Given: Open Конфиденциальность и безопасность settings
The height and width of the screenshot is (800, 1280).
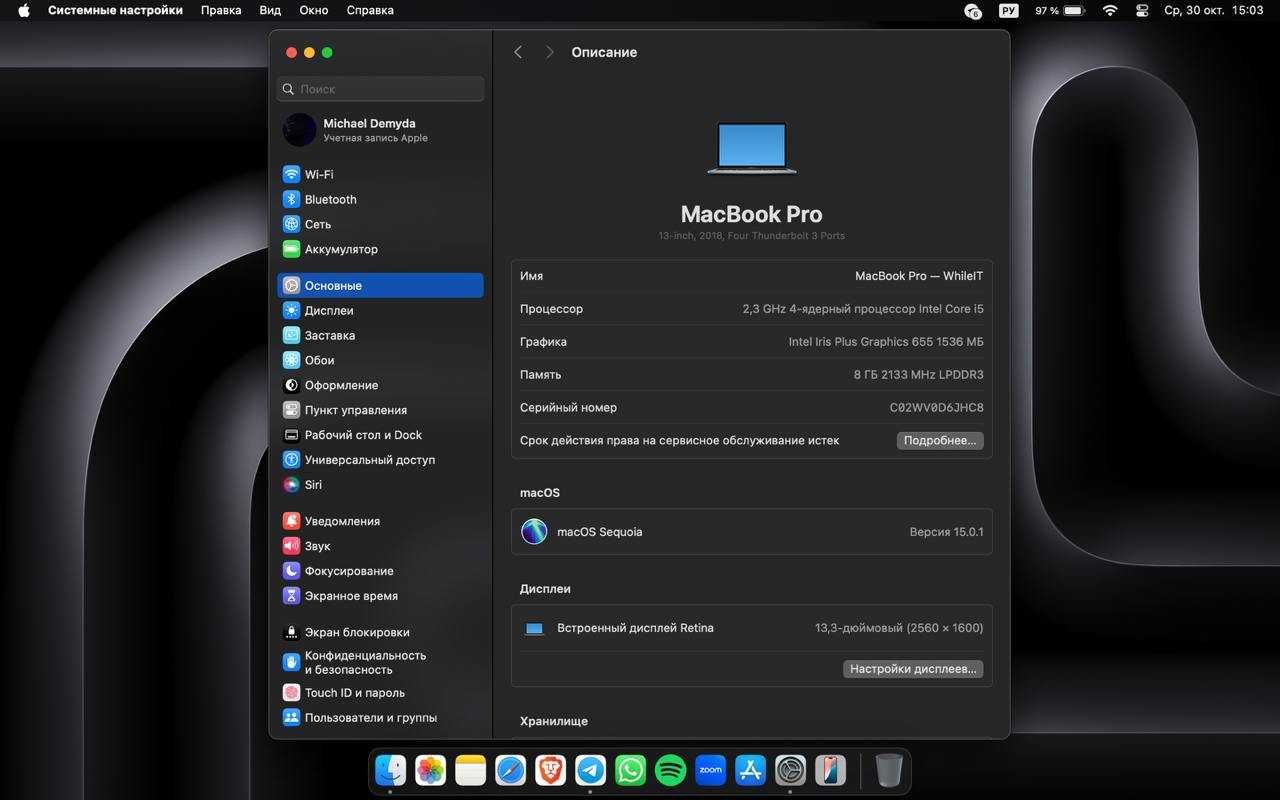Looking at the screenshot, I should pyautogui.click(x=380, y=662).
